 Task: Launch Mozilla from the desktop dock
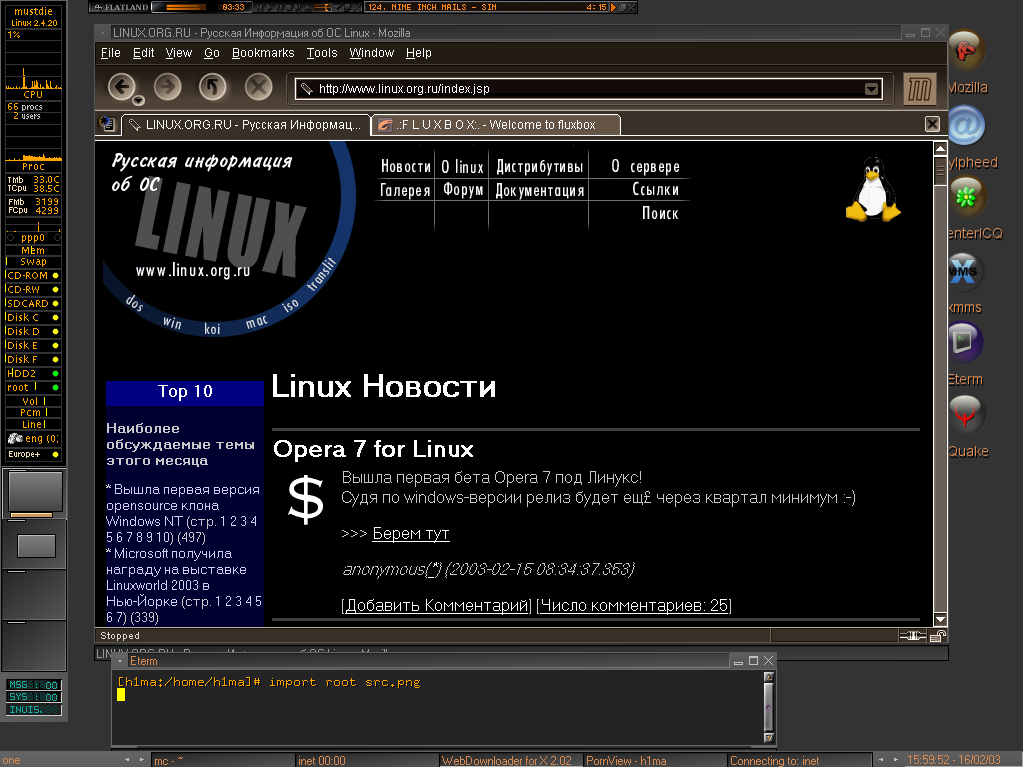pyautogui.click(x=966, y=51)
